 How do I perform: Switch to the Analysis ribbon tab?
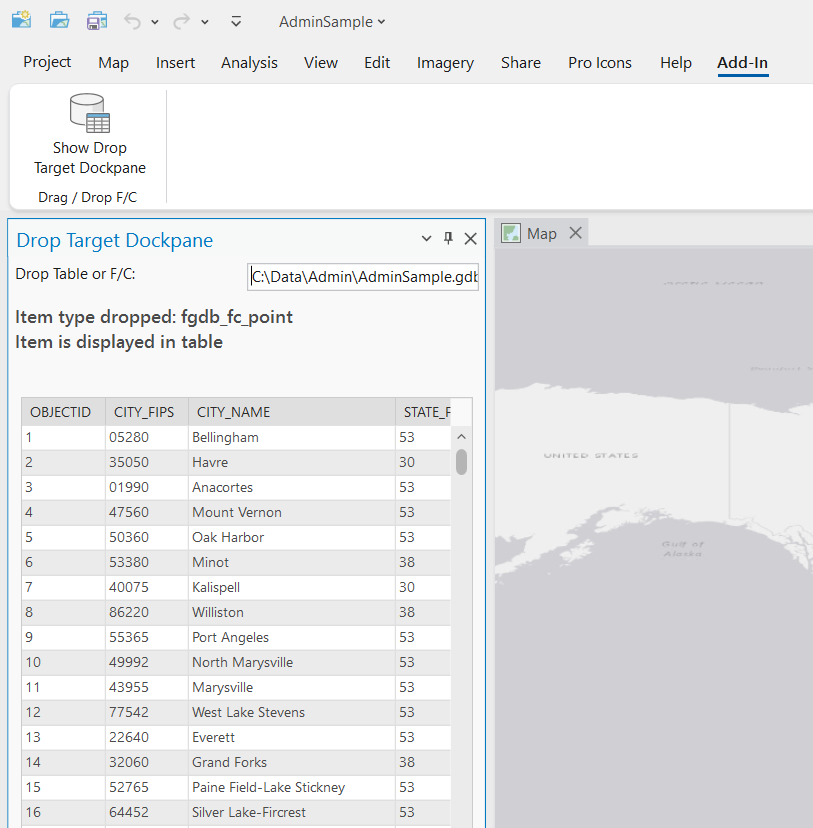249,62
